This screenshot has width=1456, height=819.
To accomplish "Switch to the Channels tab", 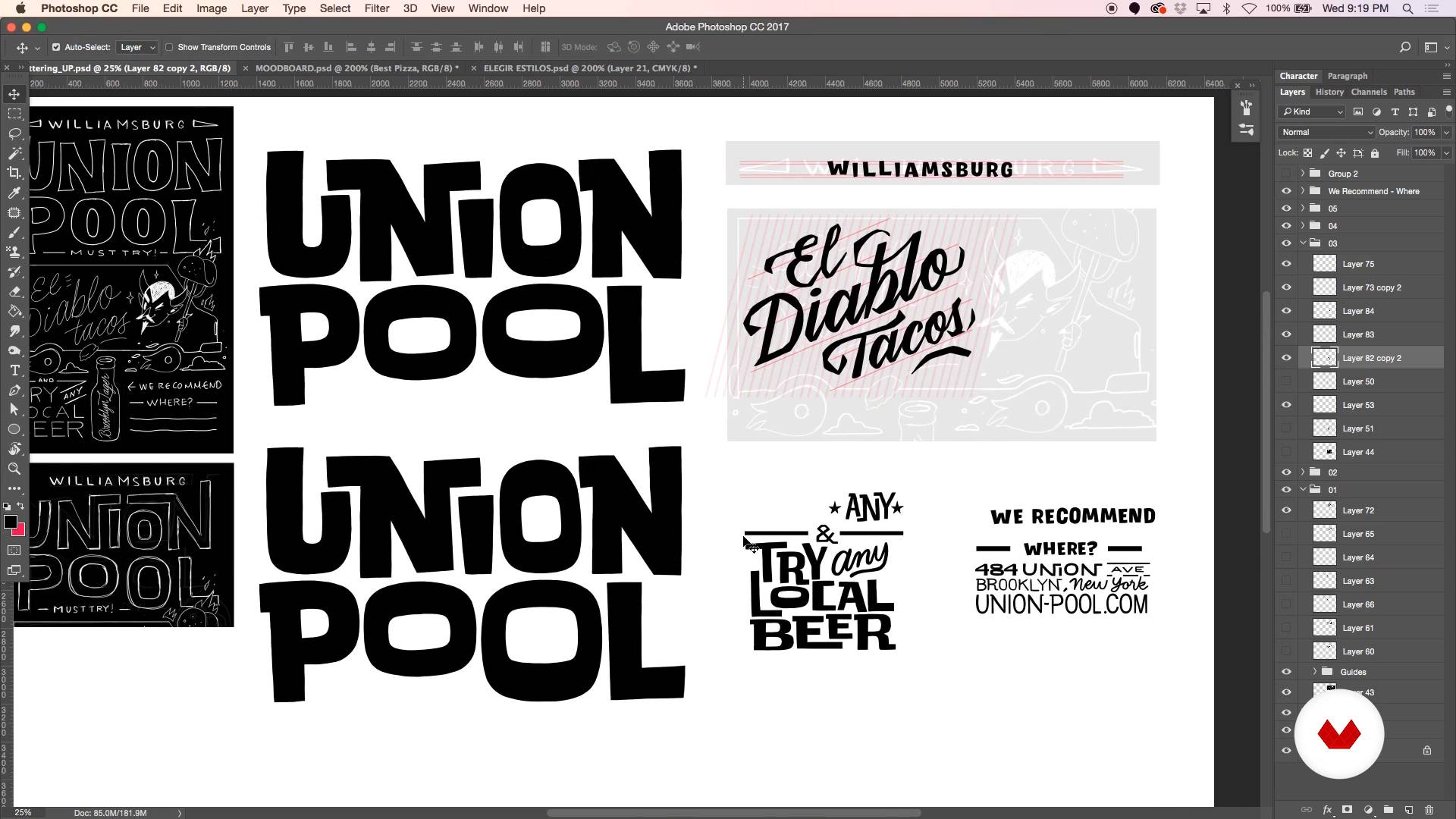I will [1369, 92].
